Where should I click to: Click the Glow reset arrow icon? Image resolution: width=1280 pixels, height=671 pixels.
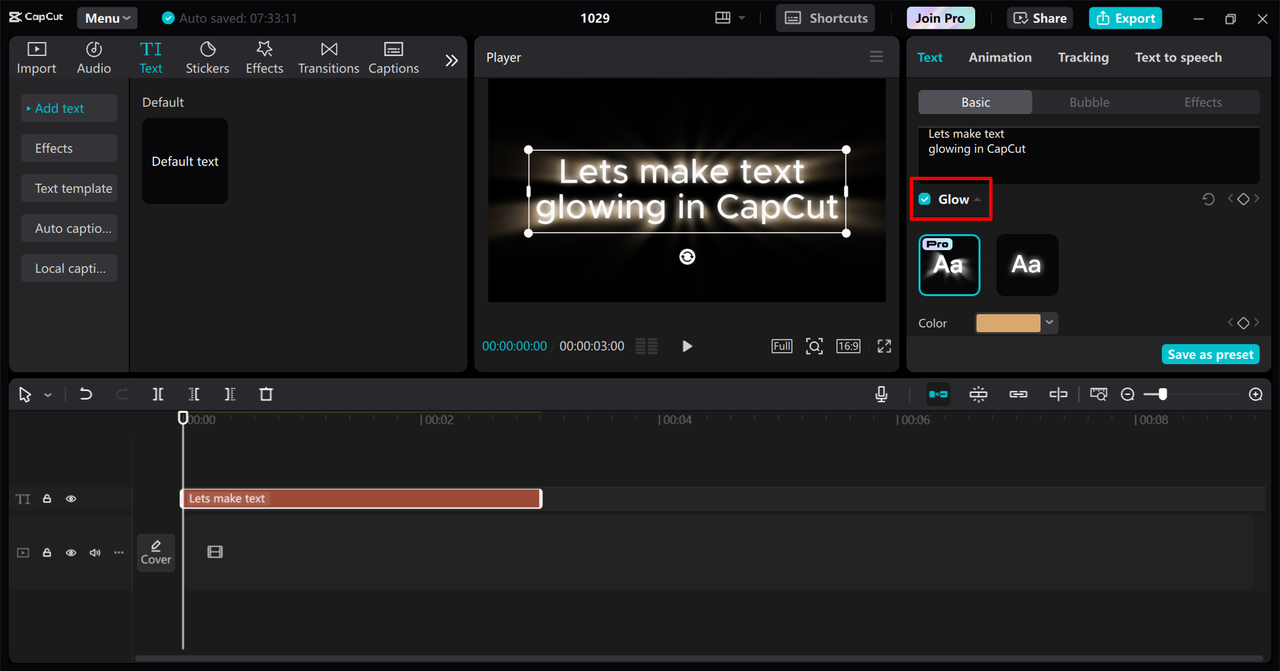pyautogui.click(x=1208, y=199)
